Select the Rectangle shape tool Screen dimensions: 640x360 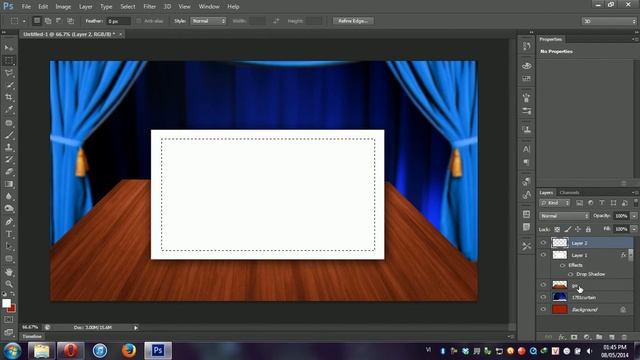coord(9,259)
